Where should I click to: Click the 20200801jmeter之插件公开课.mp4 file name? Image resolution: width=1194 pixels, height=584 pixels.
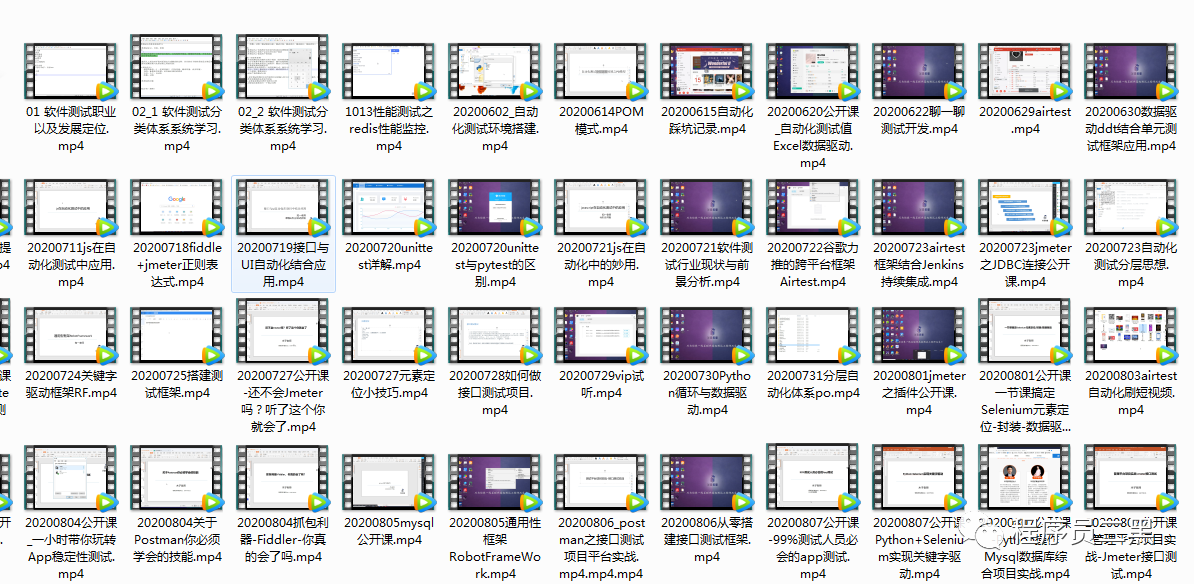pyautogui.click(x=918, y=393)
